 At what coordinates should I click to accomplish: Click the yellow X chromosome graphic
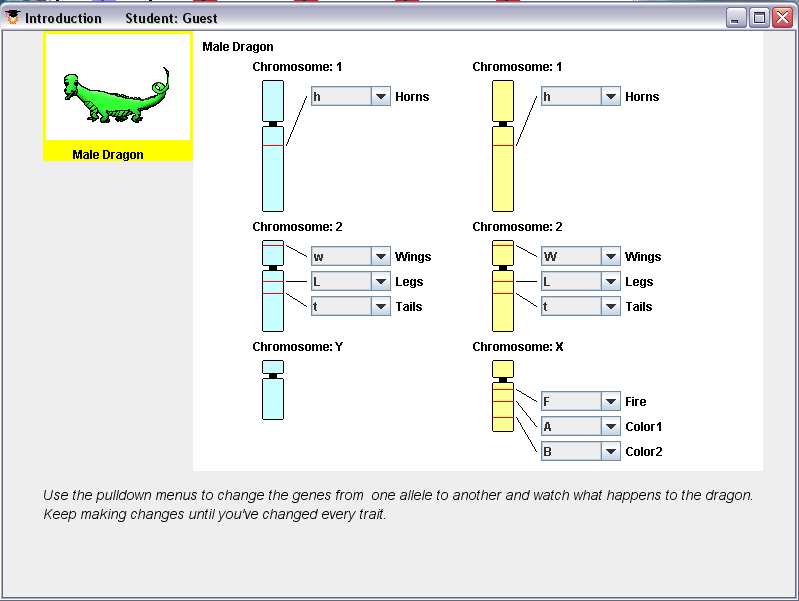click(x=503, y=396)
